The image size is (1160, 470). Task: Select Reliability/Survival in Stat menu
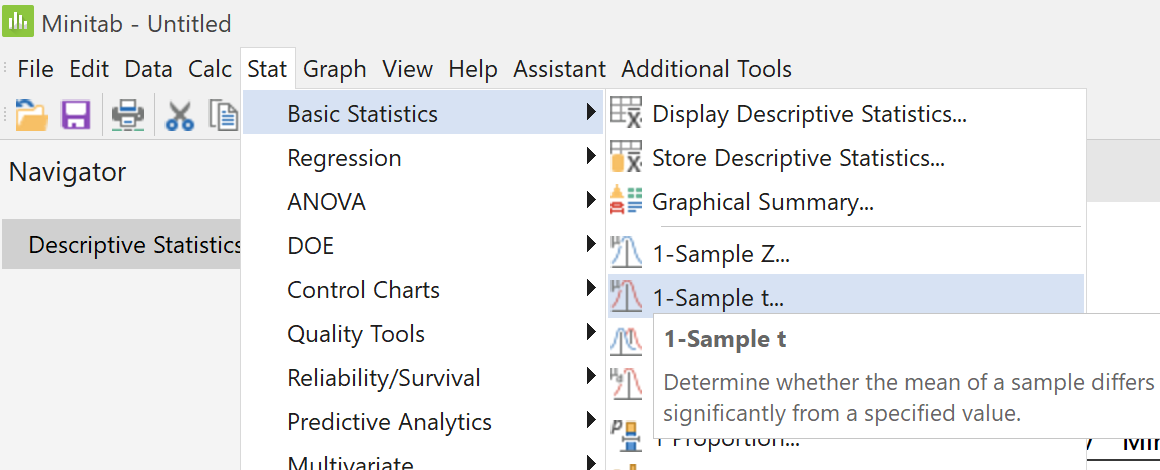[x=423, y=377]
